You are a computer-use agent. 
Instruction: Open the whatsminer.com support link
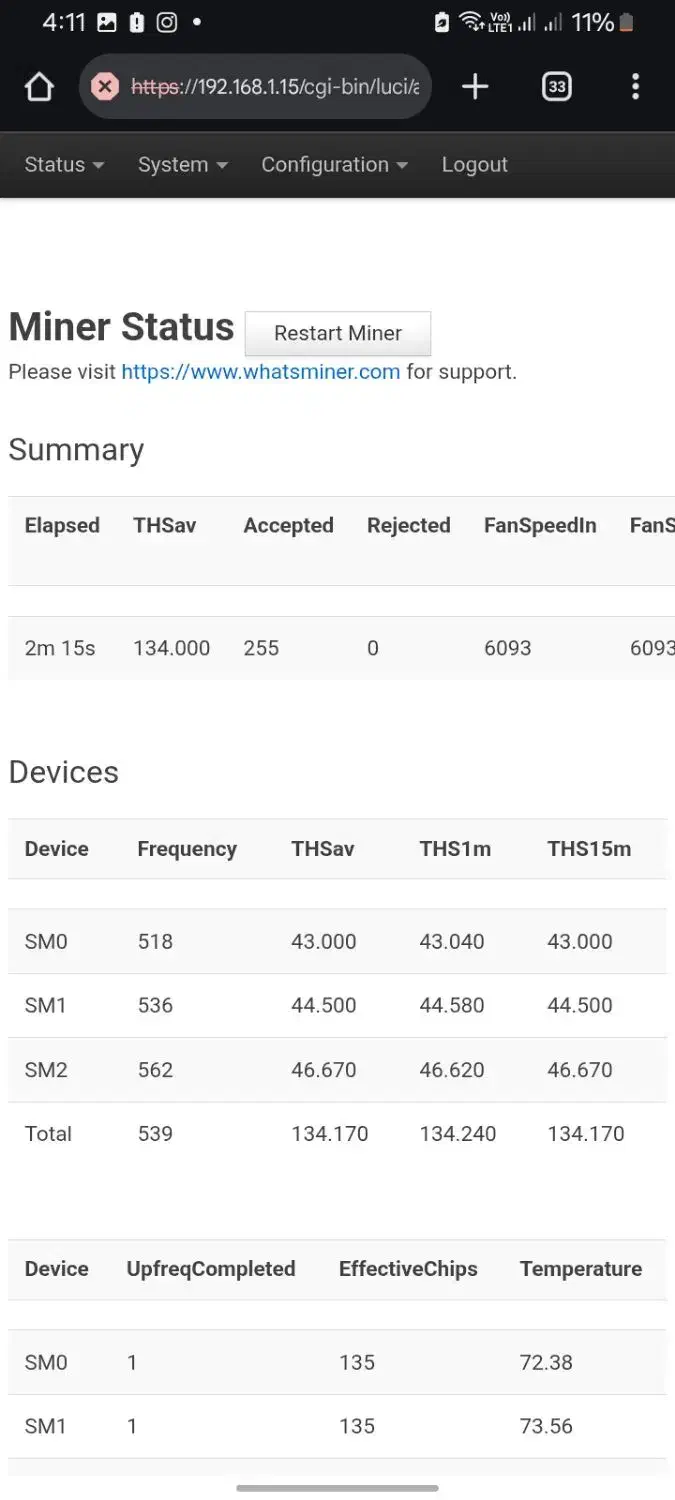261,372
